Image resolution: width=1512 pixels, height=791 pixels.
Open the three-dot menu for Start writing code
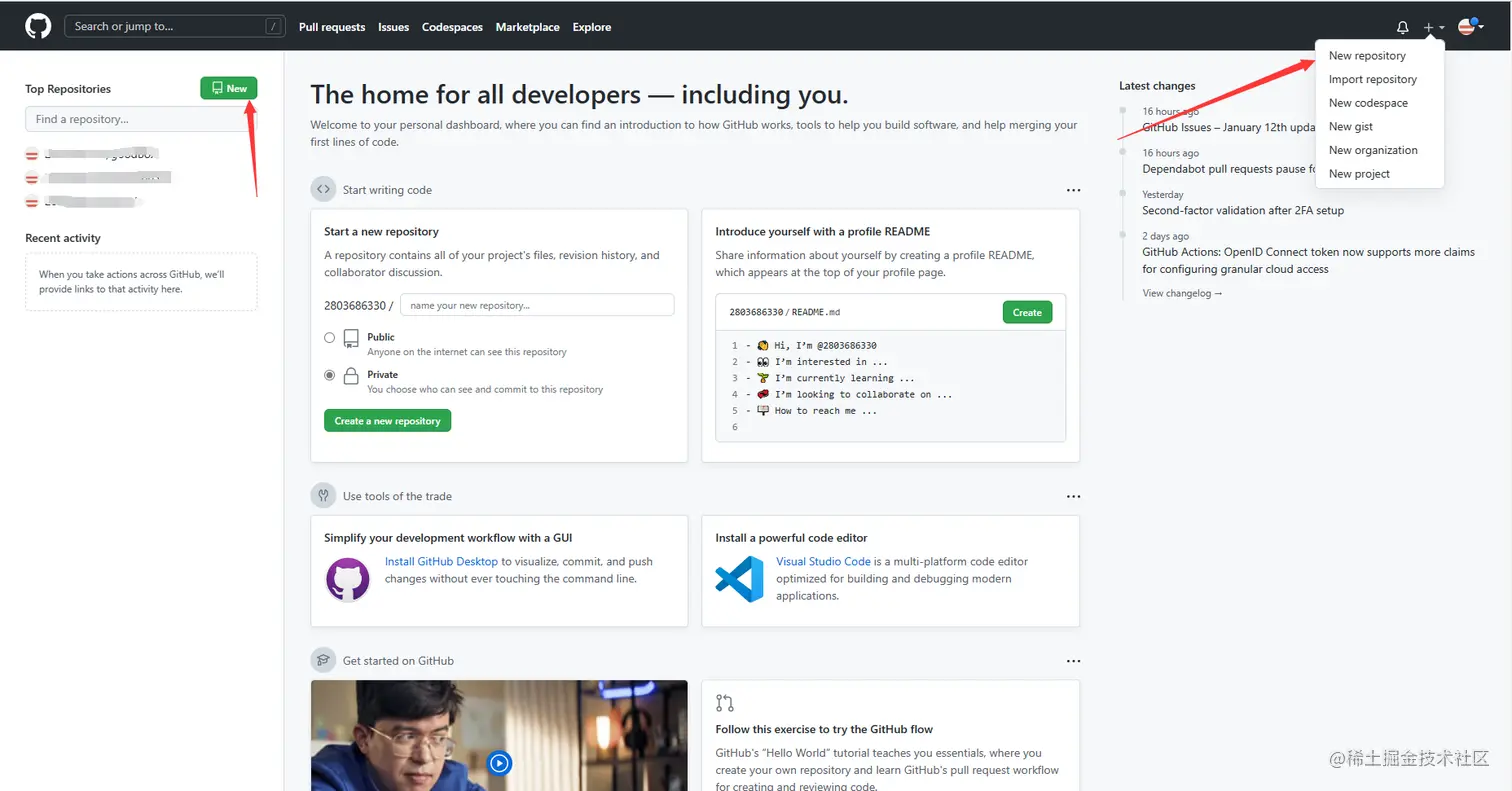click(x=1073, y=190)
